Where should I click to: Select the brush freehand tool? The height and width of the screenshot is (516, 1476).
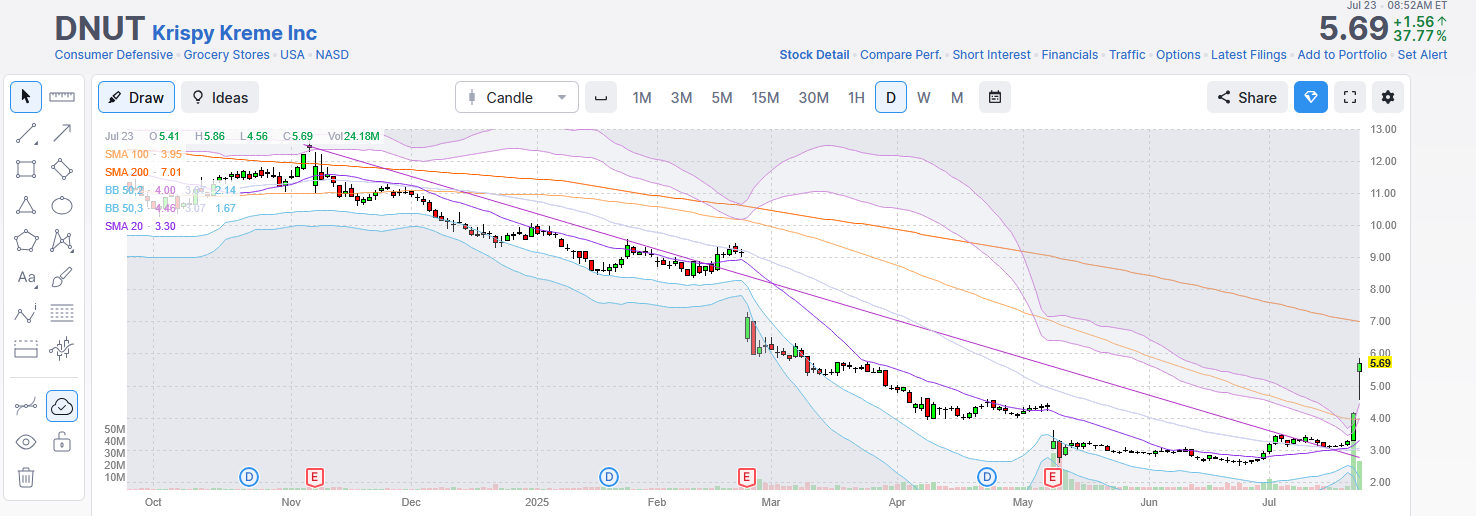(62, 277)
